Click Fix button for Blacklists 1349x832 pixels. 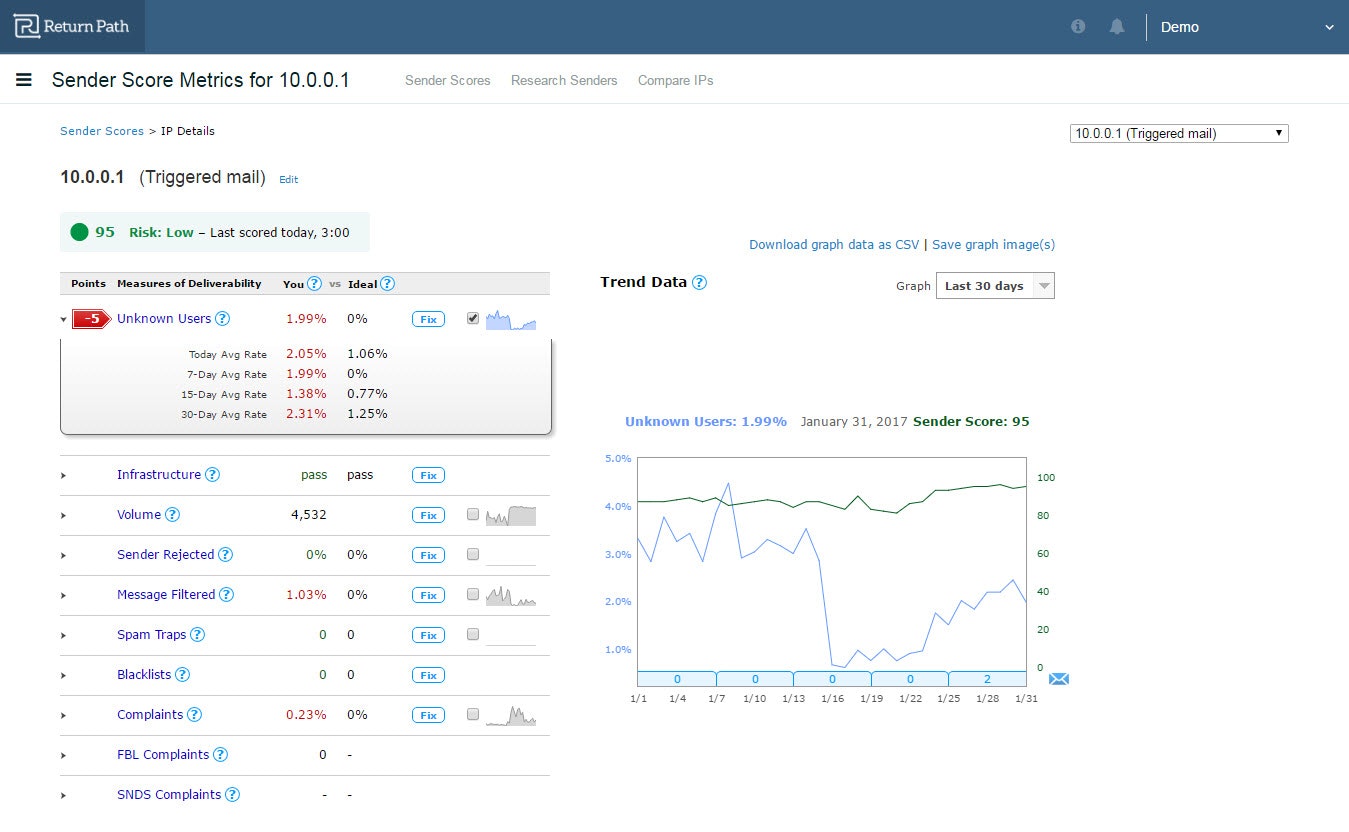coord(428,676)
